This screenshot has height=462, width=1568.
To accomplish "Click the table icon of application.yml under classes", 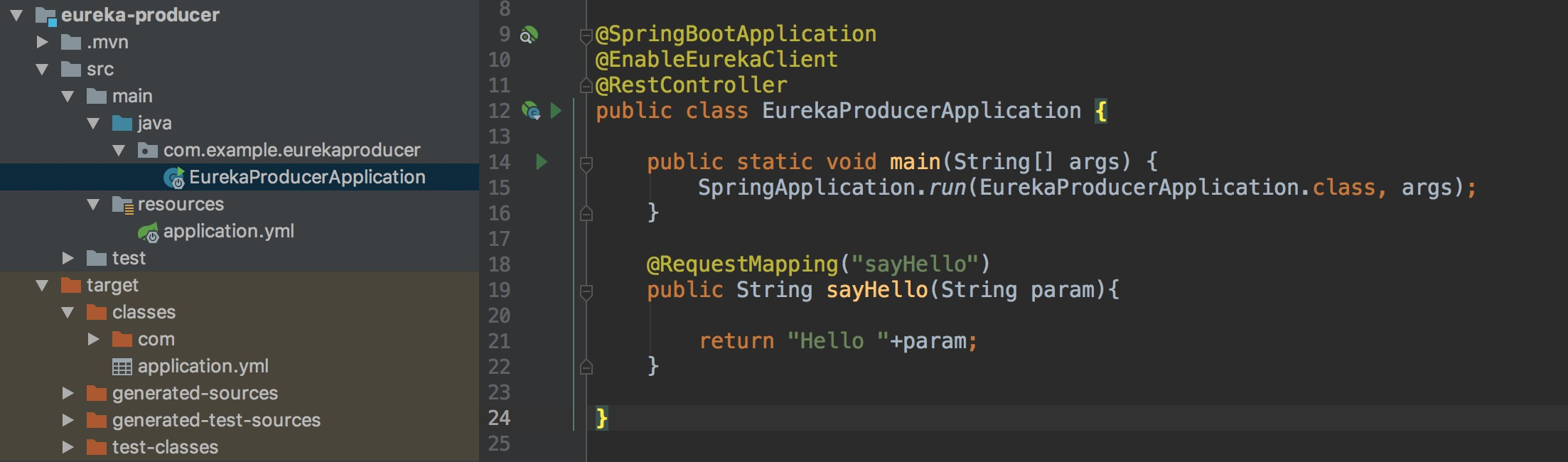I will pyautogui.click(x=122, y=367).
